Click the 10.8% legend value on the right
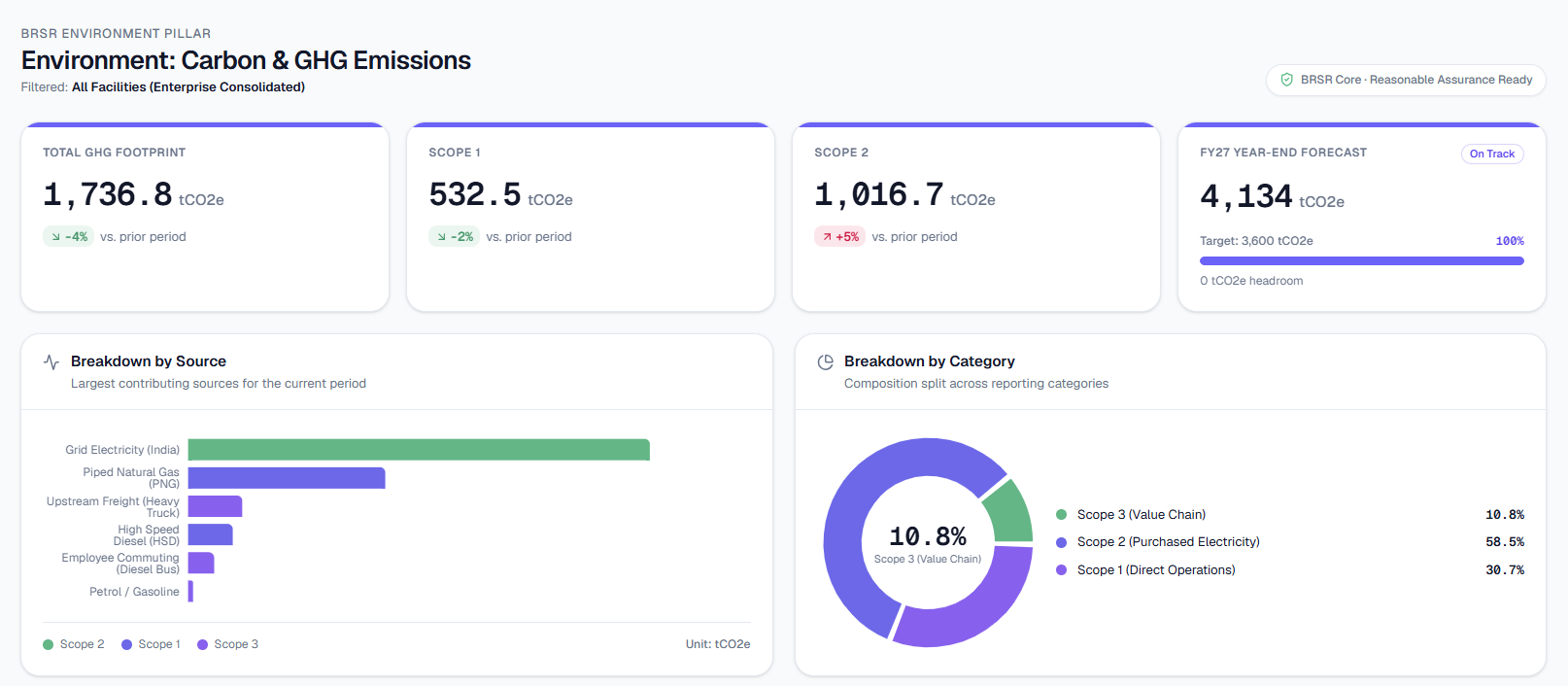This screenshot has width=1568, height=686. tap(1505, 515)
